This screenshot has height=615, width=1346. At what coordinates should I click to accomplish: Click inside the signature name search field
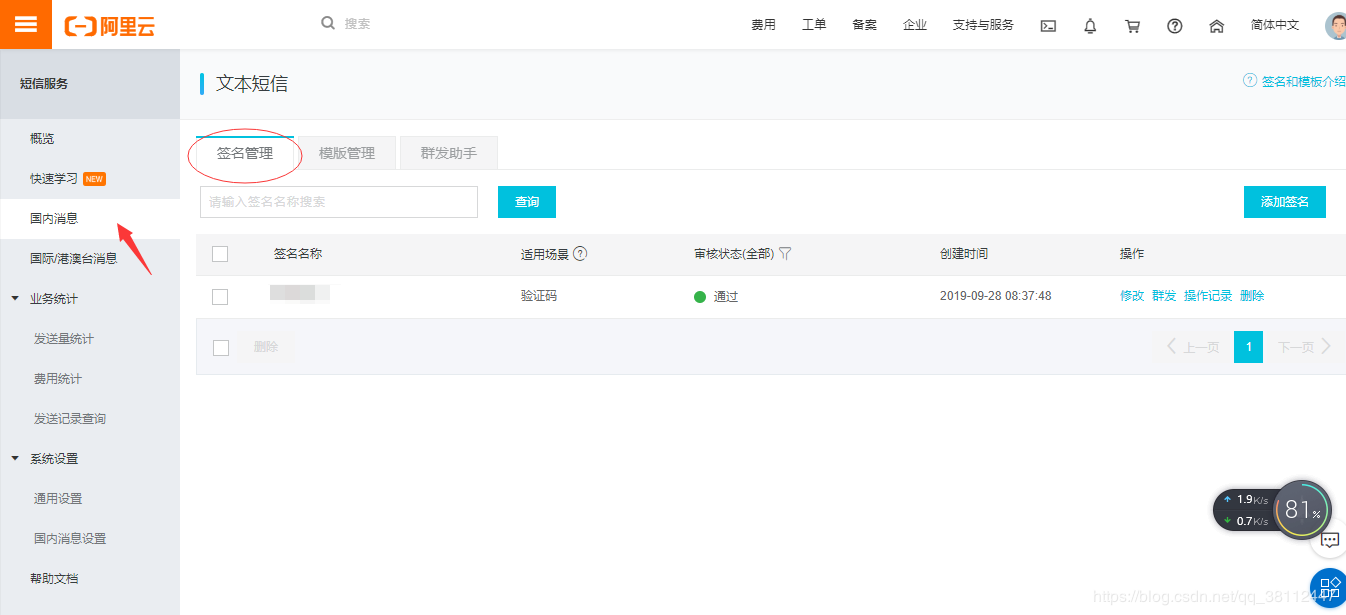(338, 201)
